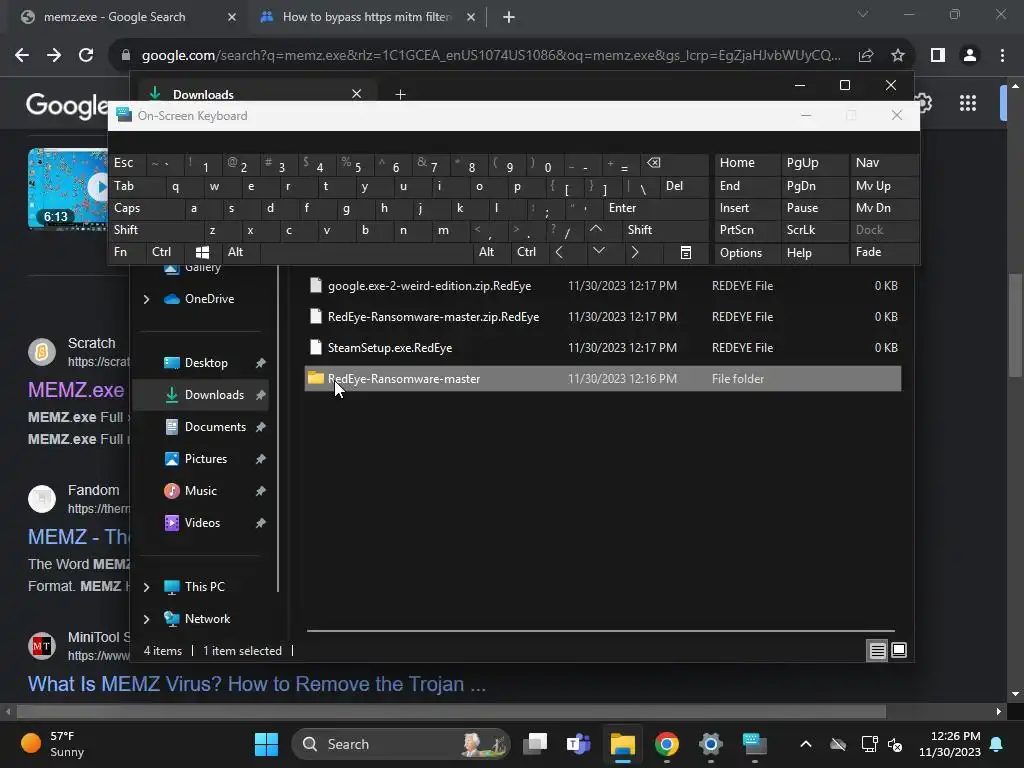Open the What Is MEMZ Virus result link
The width and height of the screenshot is (1024, 768).
(257, 684)
